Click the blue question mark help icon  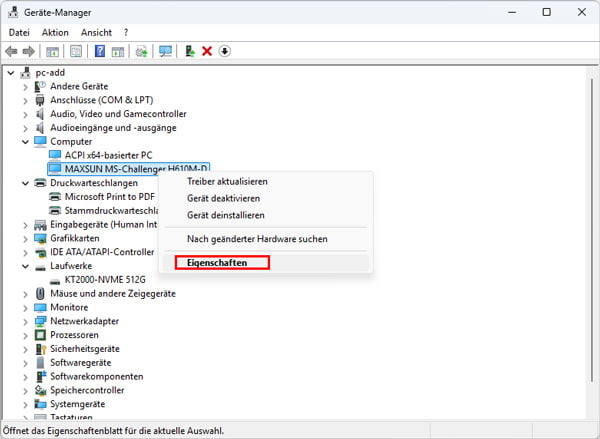[100, 51]
